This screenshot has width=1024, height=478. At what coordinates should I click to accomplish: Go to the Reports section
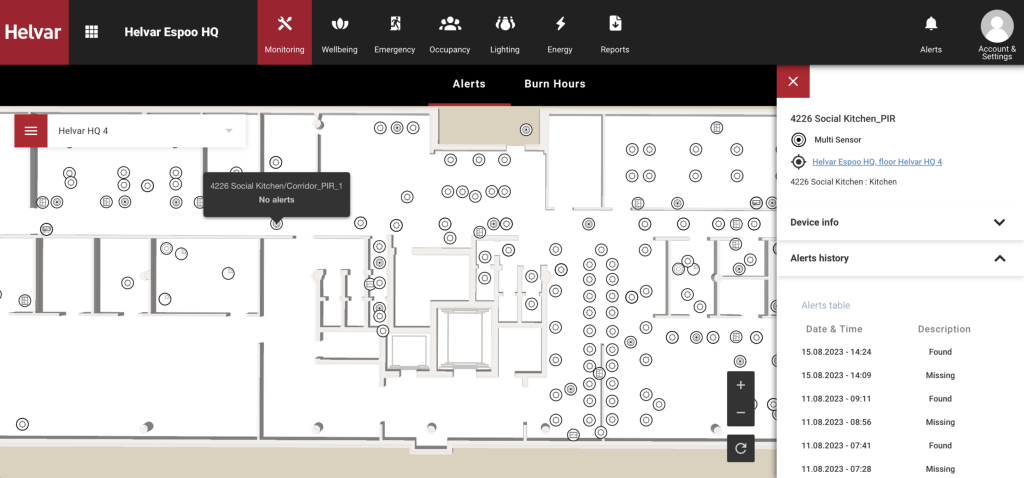pyautogui.click(x=615, y=33)
